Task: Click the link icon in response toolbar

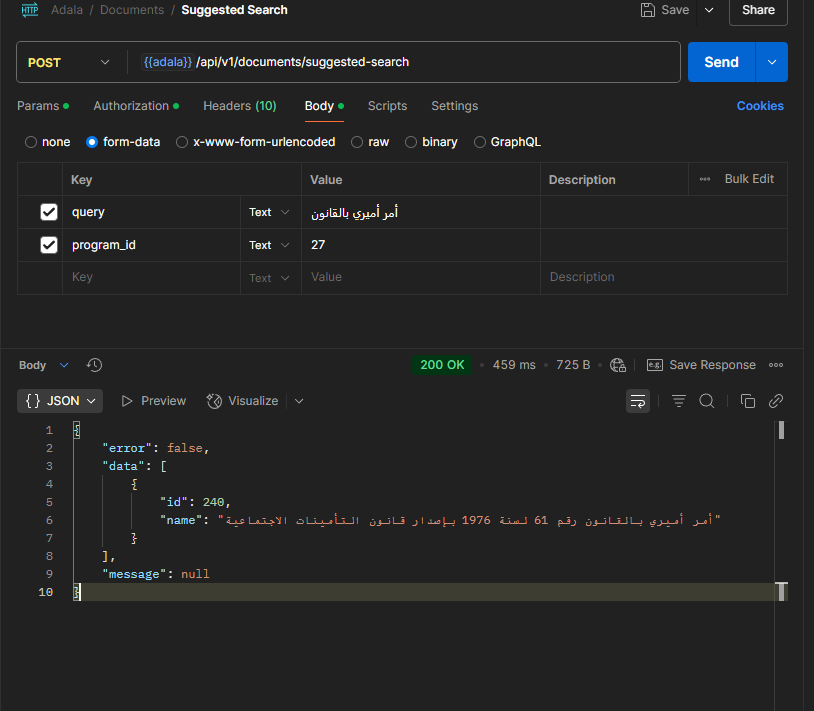Action: tap(775, 401)
